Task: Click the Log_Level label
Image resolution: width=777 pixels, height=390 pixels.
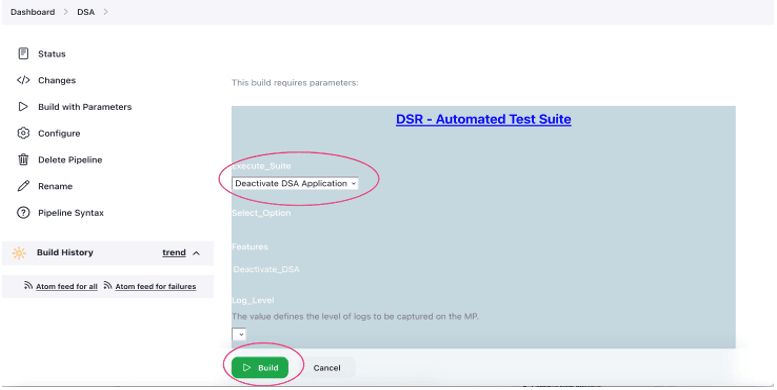Action: [253, 300]
